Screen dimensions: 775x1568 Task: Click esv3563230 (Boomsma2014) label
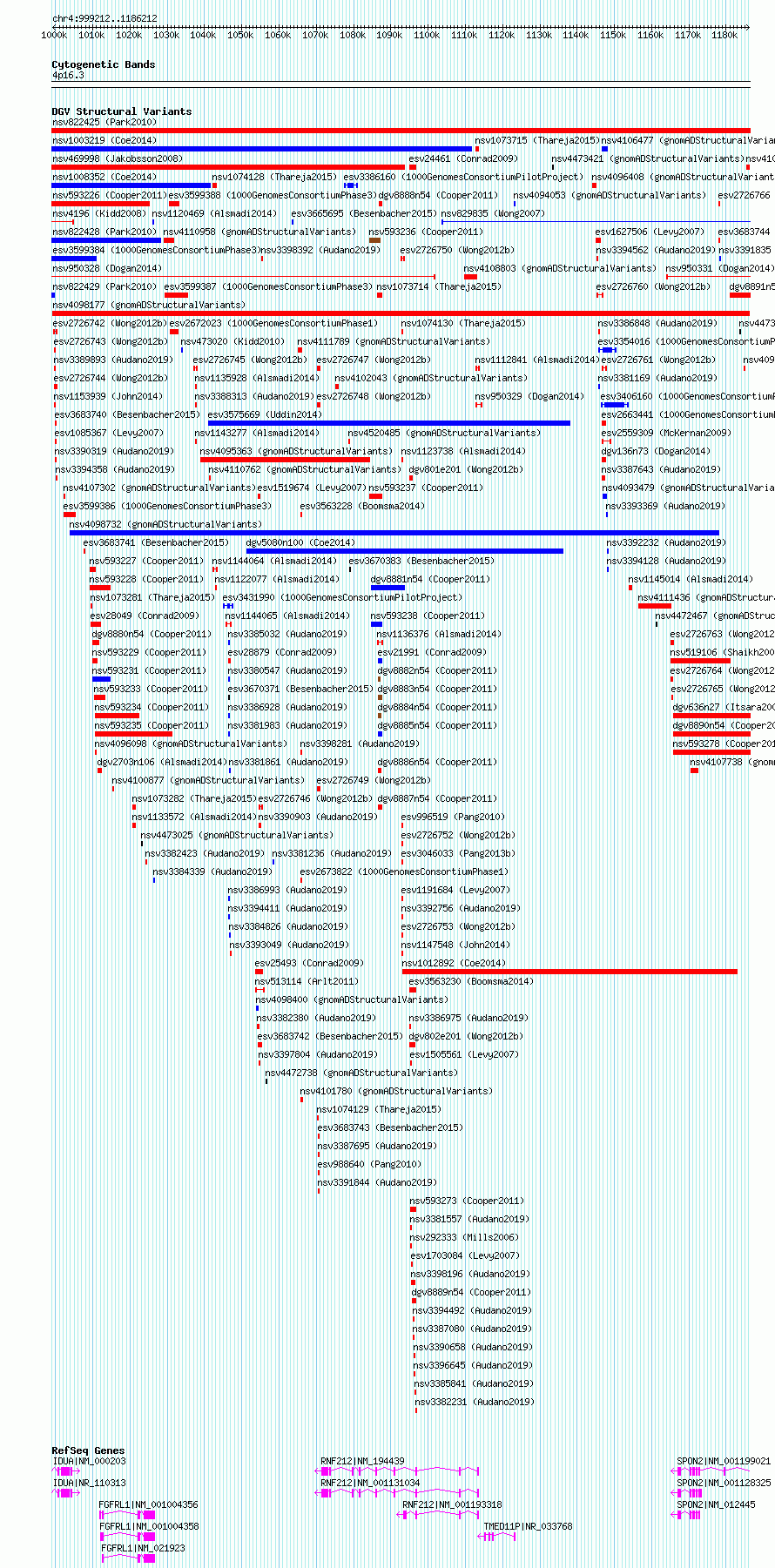tap(471, 982)
